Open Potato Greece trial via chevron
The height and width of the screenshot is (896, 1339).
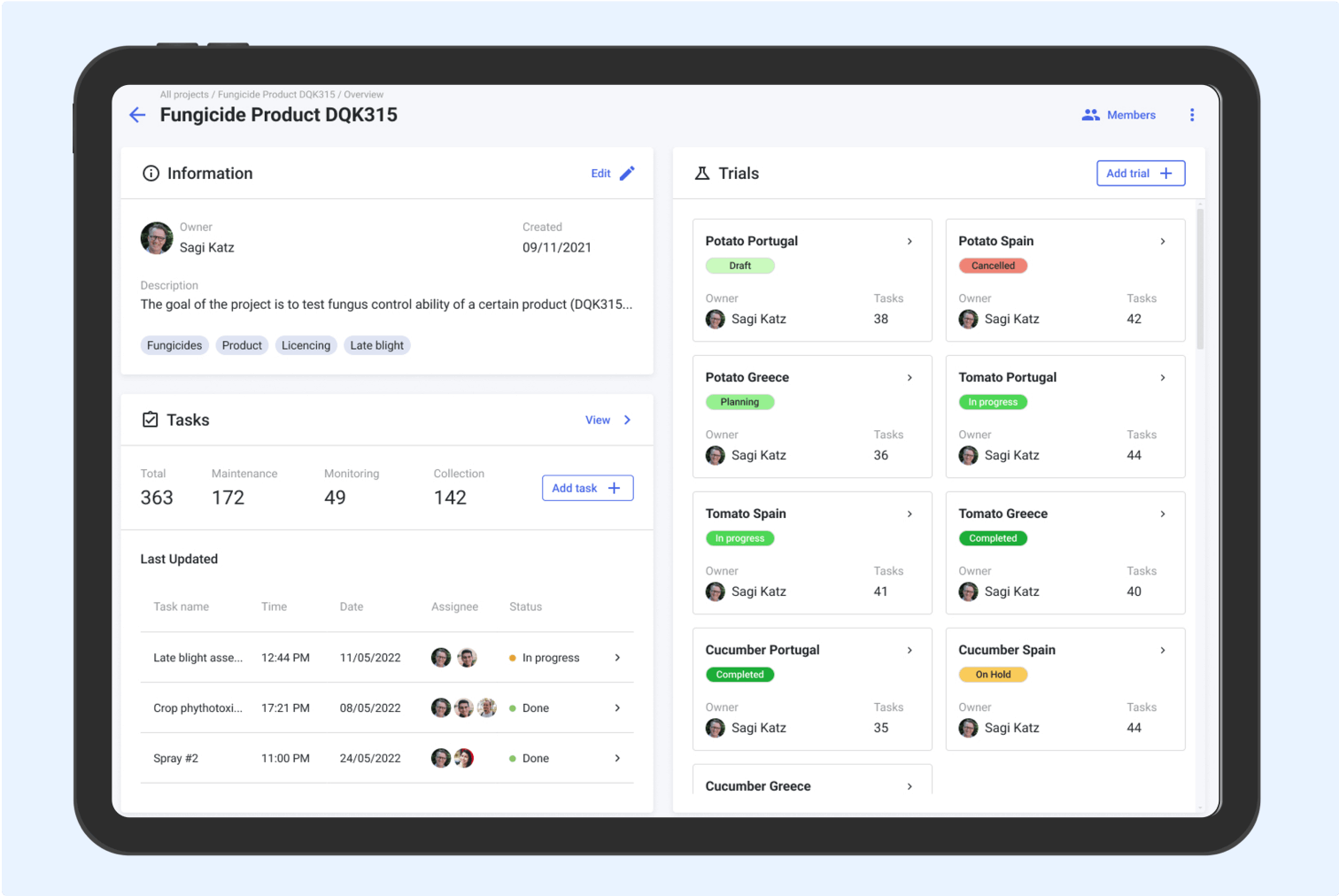(909, 378)
